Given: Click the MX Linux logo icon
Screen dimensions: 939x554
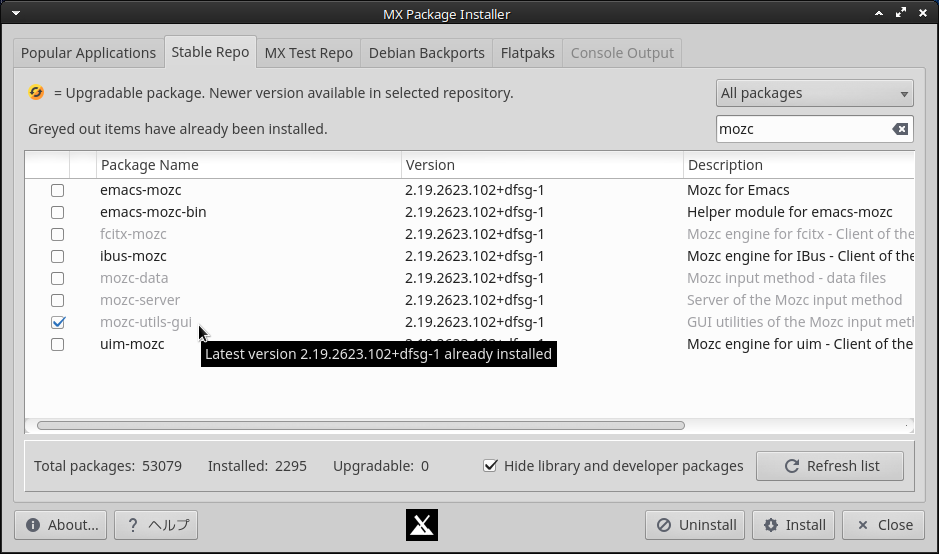Looking at the screenshot, I should (422, 525).
